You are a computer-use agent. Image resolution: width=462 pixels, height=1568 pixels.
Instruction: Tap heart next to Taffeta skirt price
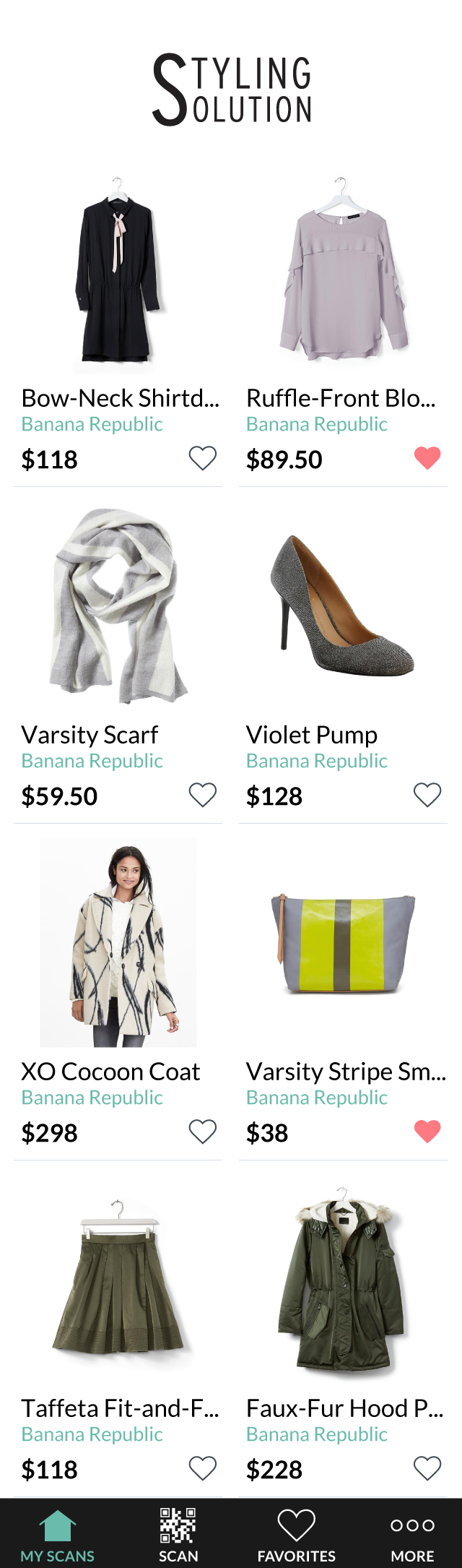[203, 1468]
